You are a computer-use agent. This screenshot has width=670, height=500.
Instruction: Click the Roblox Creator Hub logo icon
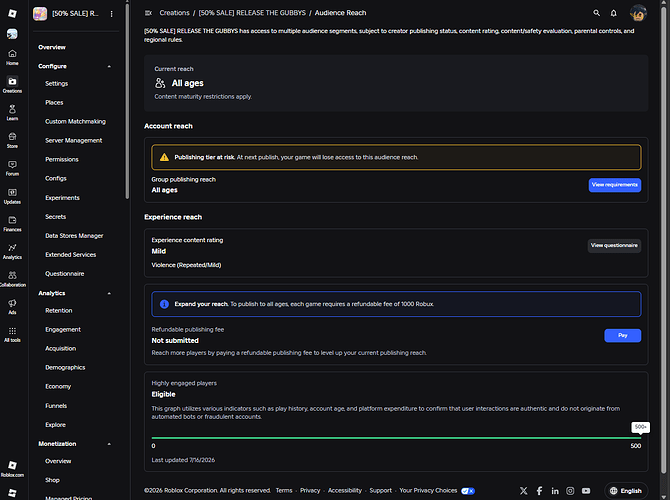[x=12, y=13]
